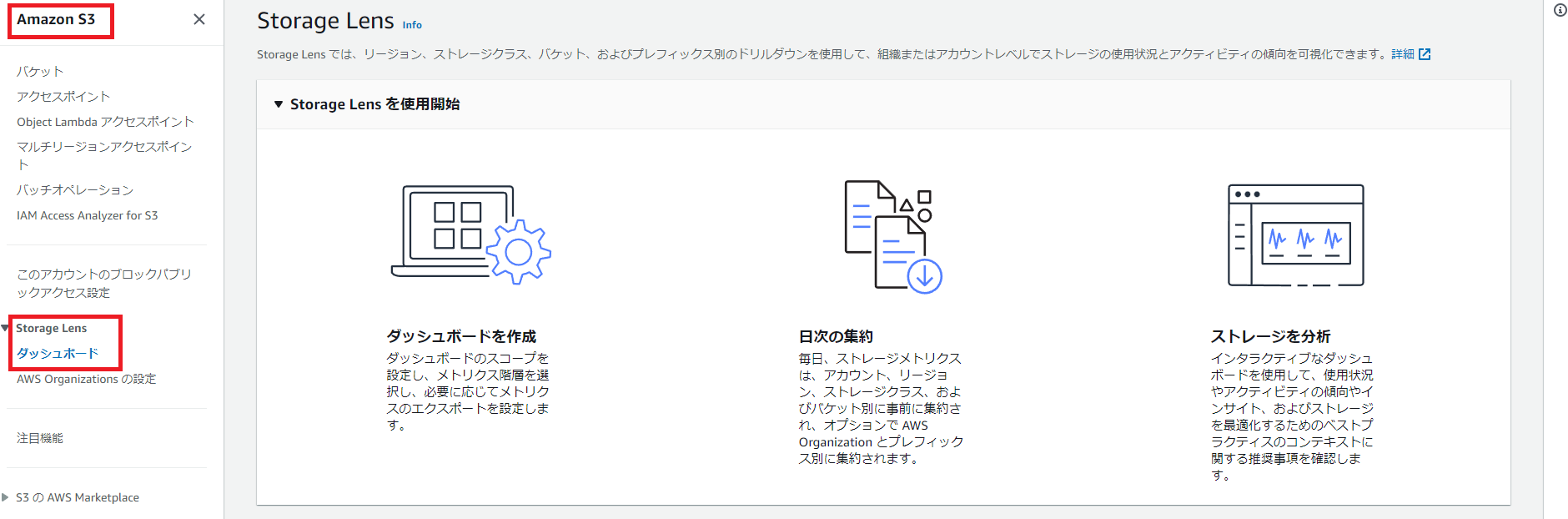Screen dimensions: 1568x519
Task: Open バッチオペレーション in sidebar
Action: (x=75, y=190)
